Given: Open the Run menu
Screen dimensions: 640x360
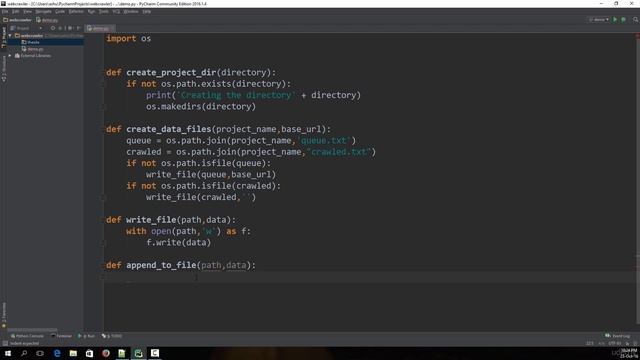Looking at the screenshot, I should point(91,12).
